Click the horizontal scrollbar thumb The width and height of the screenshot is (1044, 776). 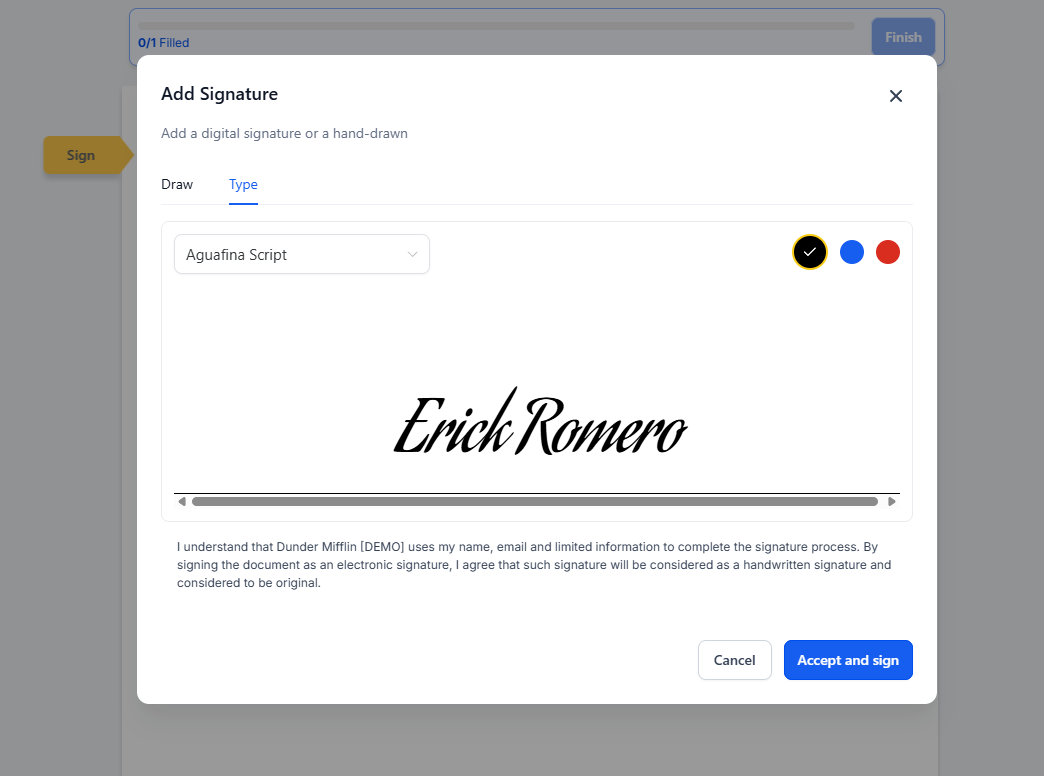click(535, 502)
